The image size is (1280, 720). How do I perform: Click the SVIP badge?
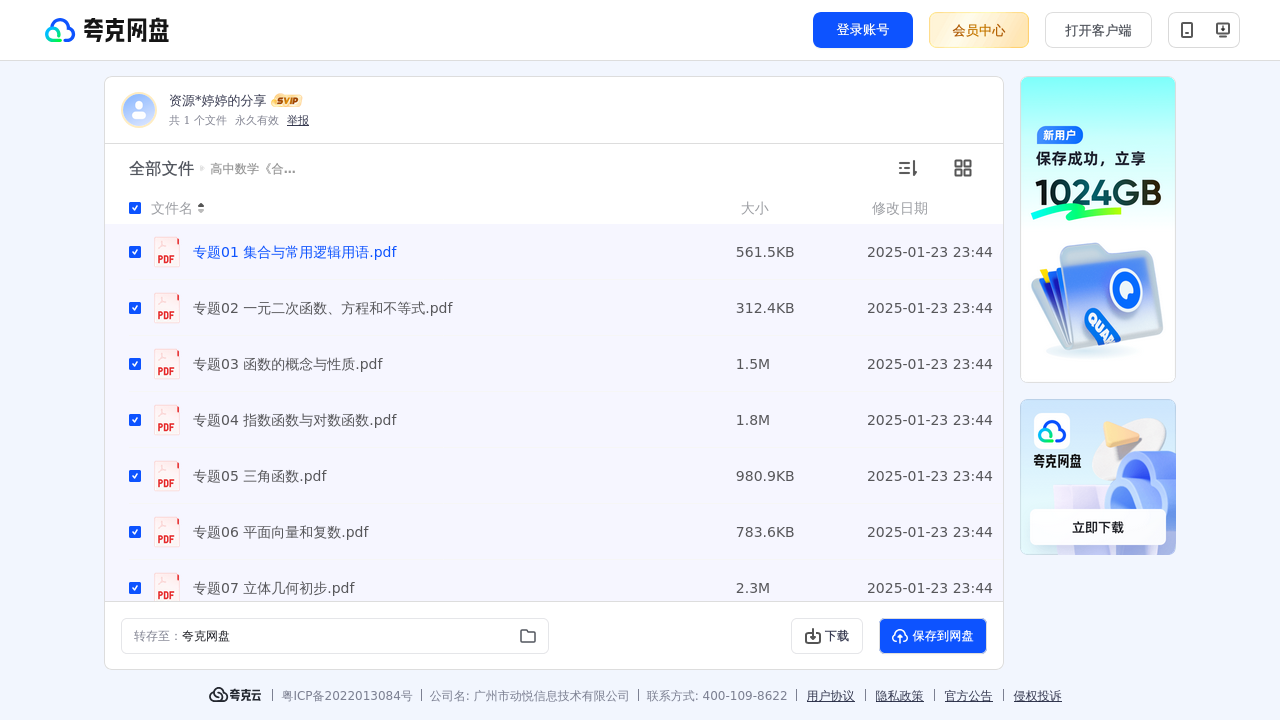287,101
